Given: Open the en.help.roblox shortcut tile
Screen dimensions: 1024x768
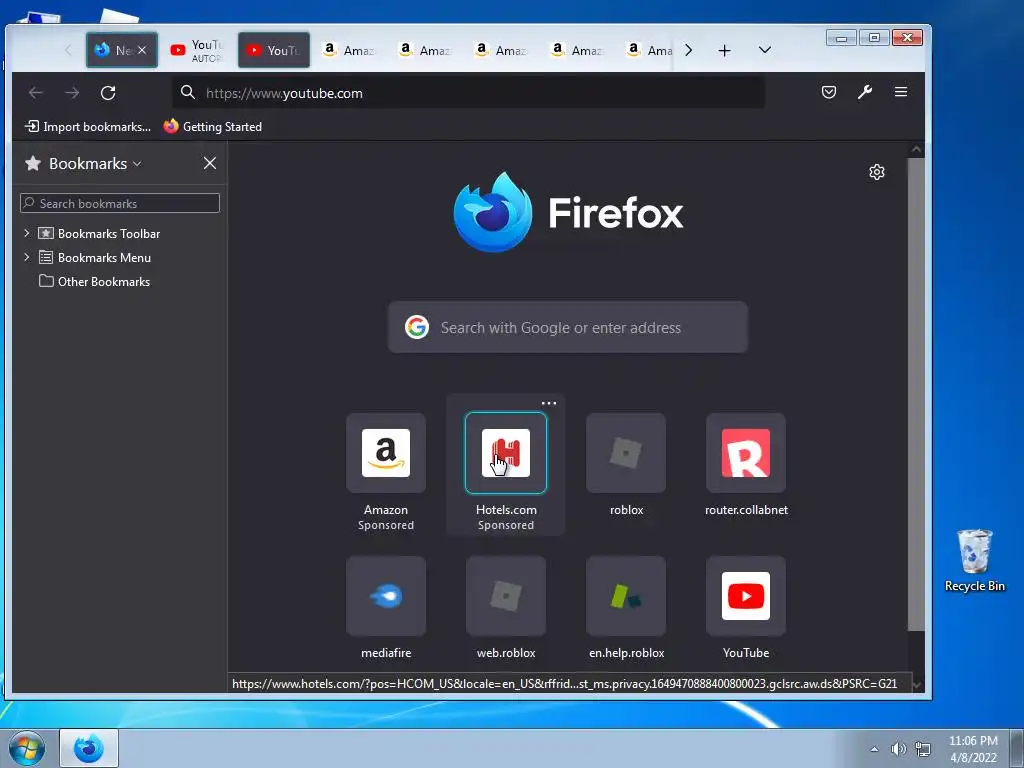Looking at the screenshot, I should (x=626, y=596).
